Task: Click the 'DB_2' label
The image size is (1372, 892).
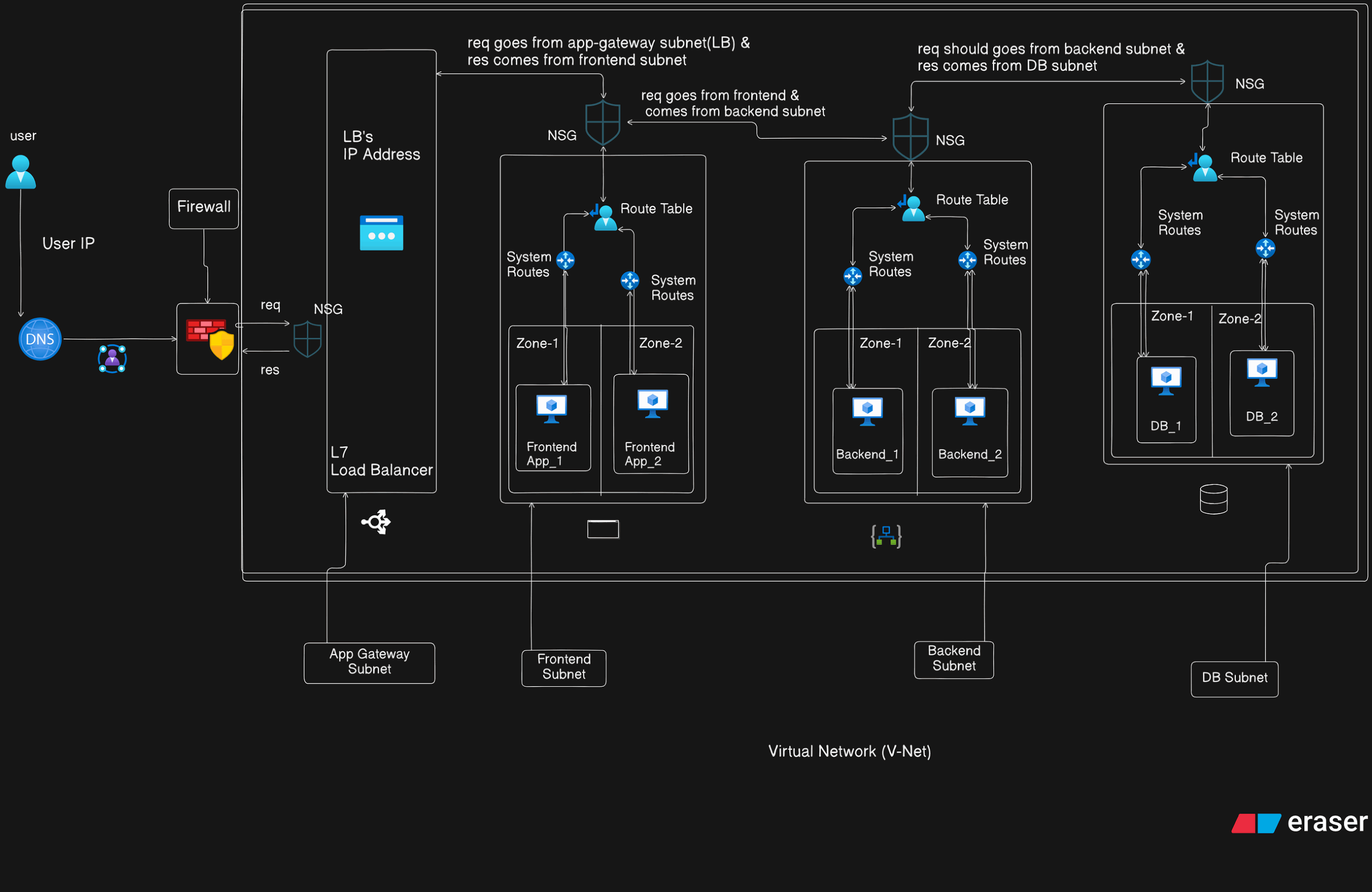Action: point(1262,417)
